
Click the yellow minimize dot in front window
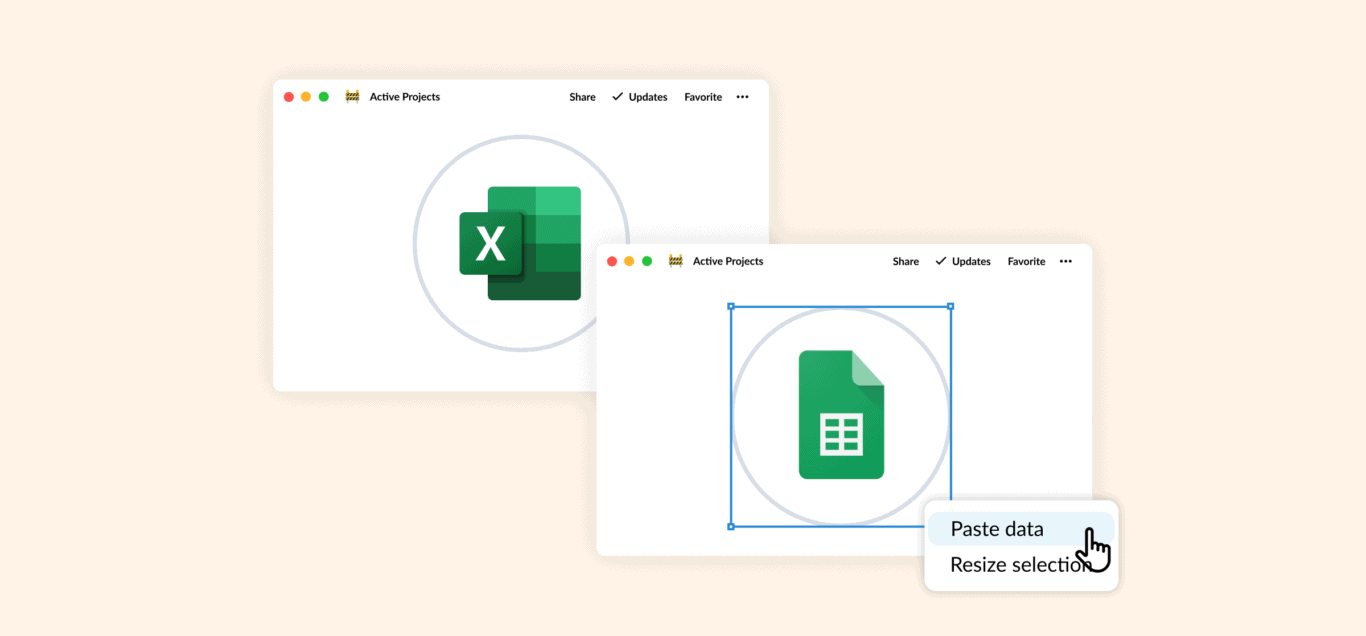(x=628, y=261)
